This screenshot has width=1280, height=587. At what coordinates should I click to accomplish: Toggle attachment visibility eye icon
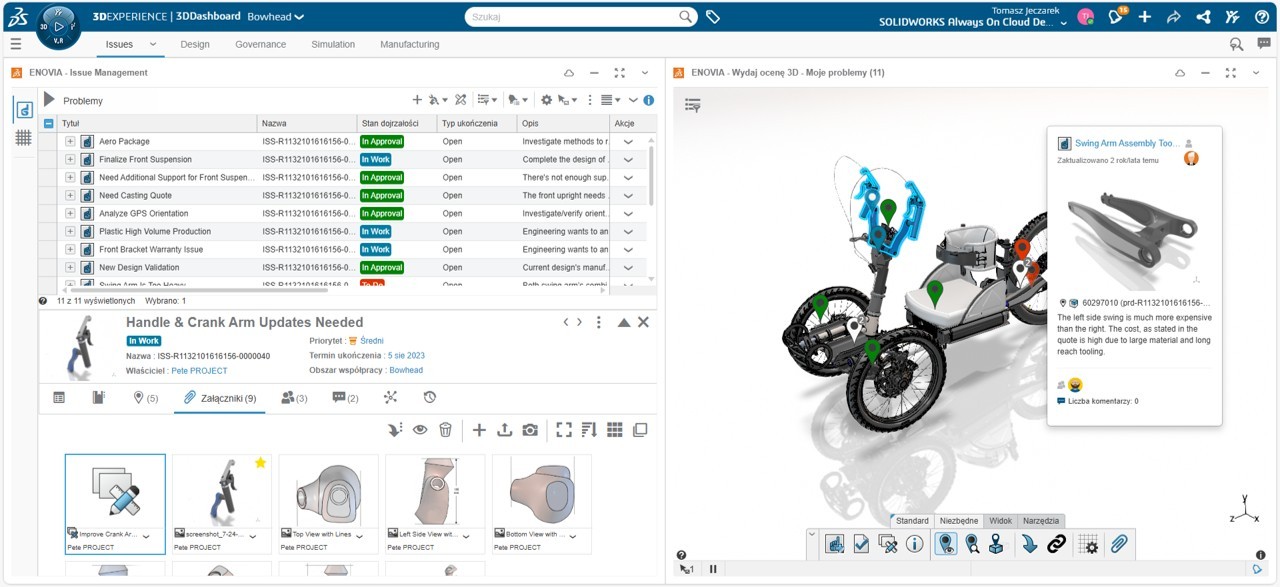tap(420, 429)
